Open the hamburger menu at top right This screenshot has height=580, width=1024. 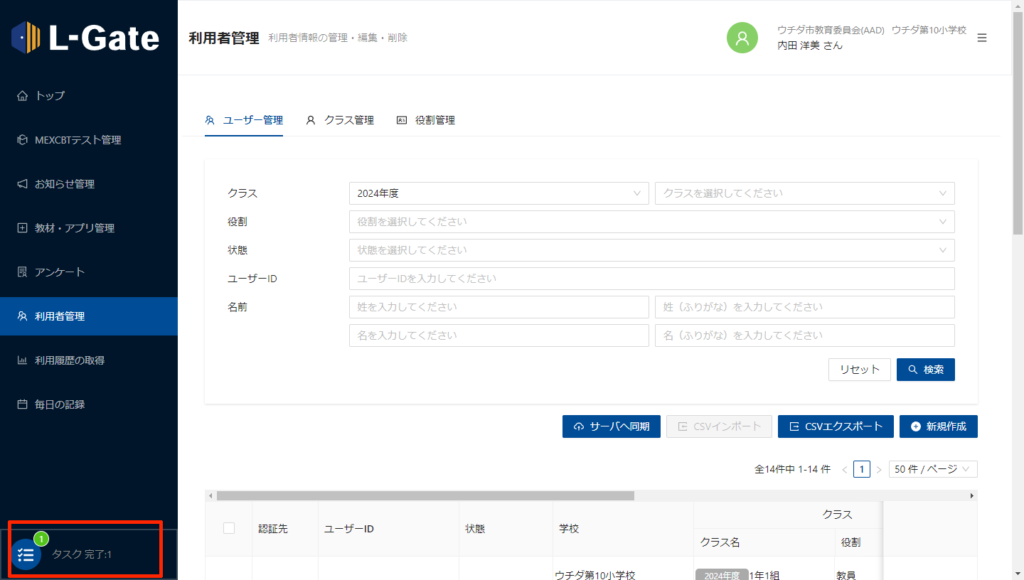coord(982,38)
